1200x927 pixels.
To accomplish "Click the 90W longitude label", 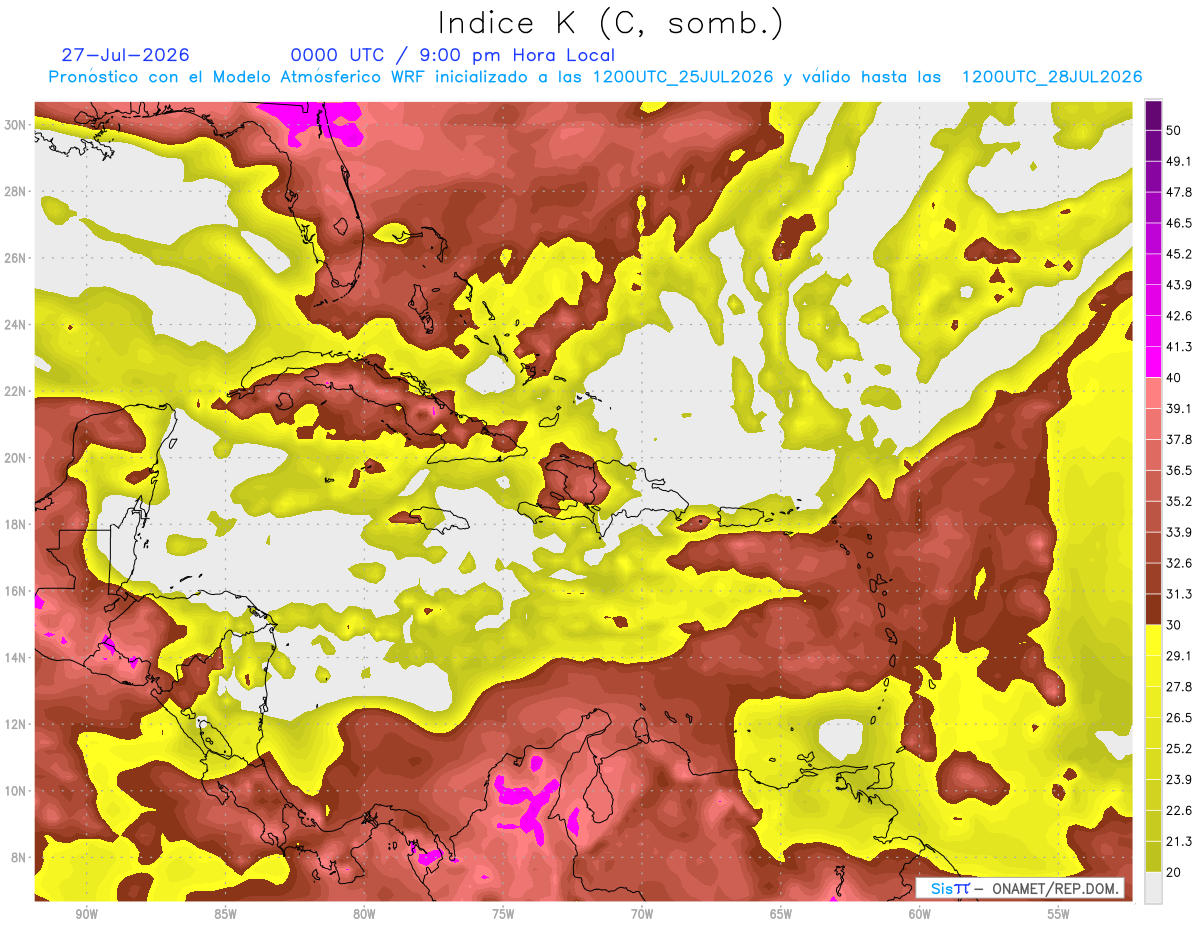I will (x=86, y=914).
